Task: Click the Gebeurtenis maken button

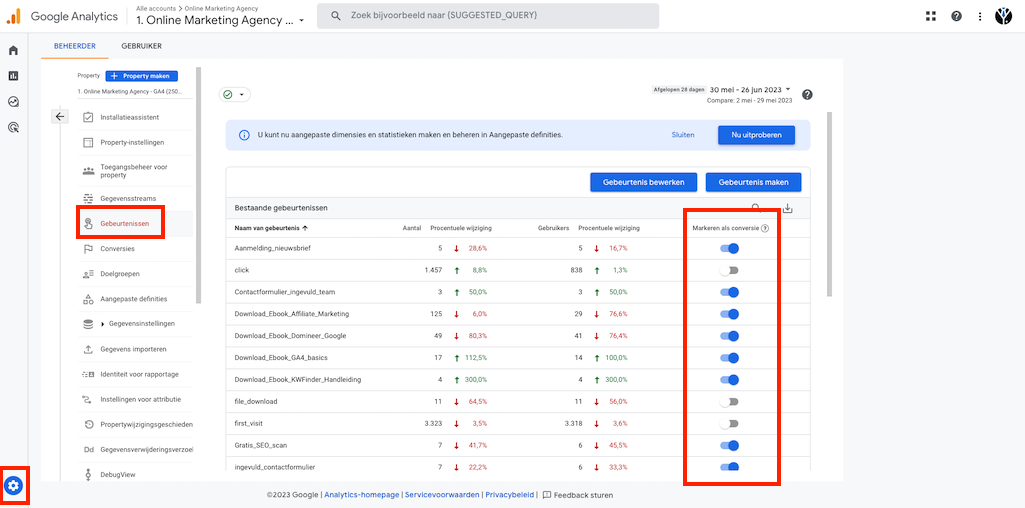Action: pyautogui.click(x=752, y=182)
